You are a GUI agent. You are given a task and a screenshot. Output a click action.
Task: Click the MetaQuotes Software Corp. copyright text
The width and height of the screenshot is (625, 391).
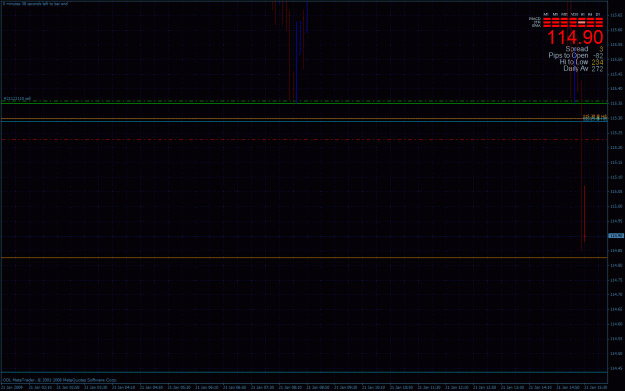60,380
